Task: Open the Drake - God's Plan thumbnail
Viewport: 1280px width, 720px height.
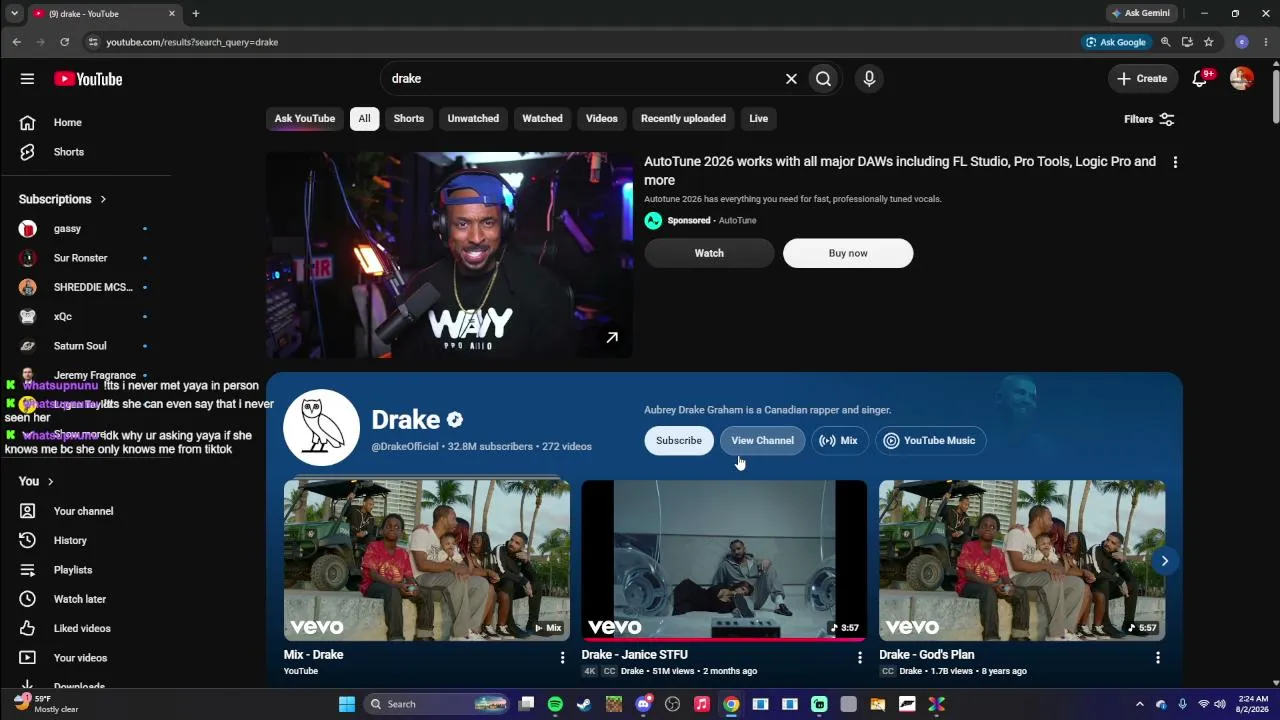Action: pos(1022,561)
